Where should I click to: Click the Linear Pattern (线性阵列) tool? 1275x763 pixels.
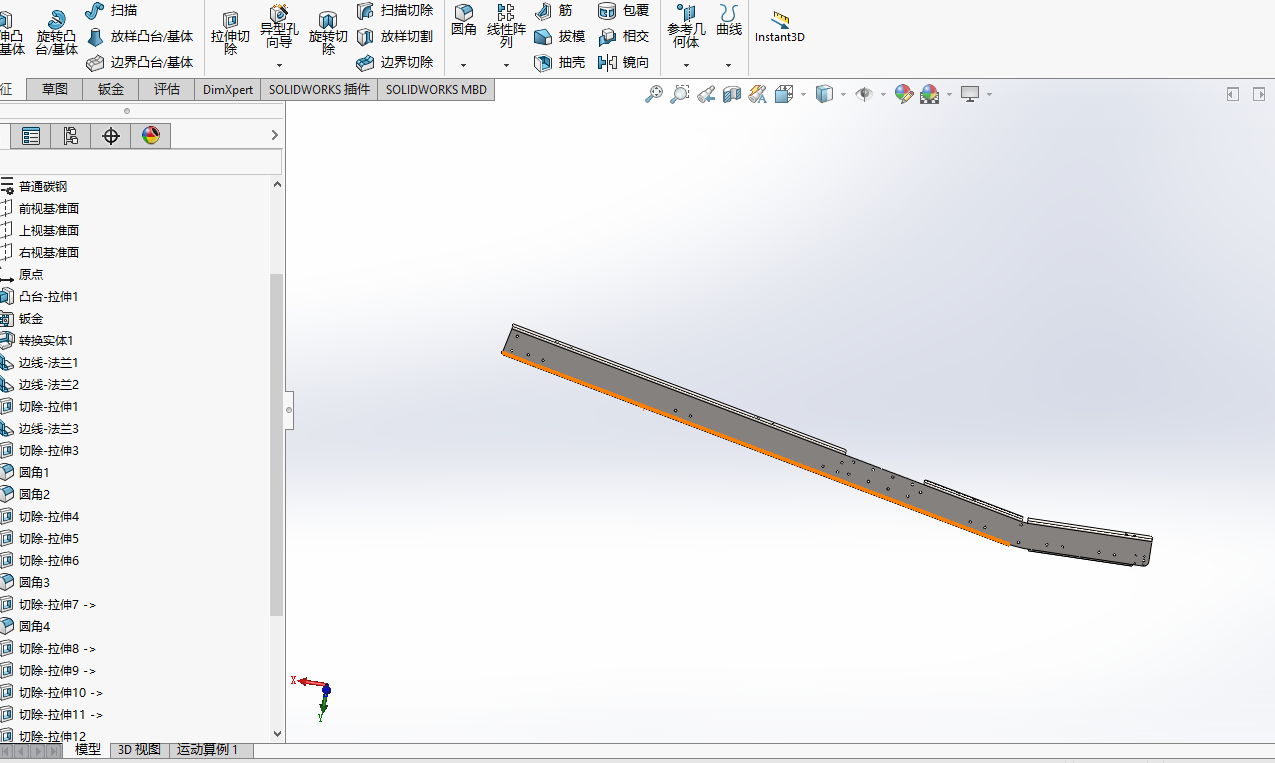506,25
